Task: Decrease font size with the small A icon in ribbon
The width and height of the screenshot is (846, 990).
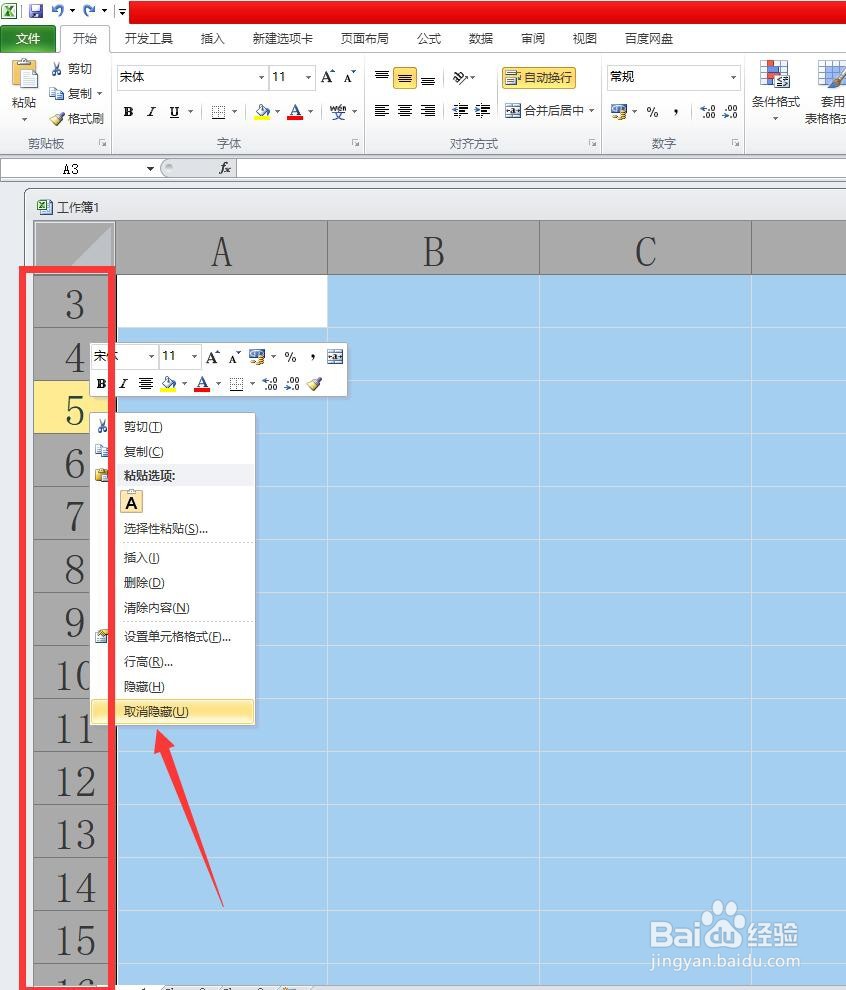Action: coord(349,77)
